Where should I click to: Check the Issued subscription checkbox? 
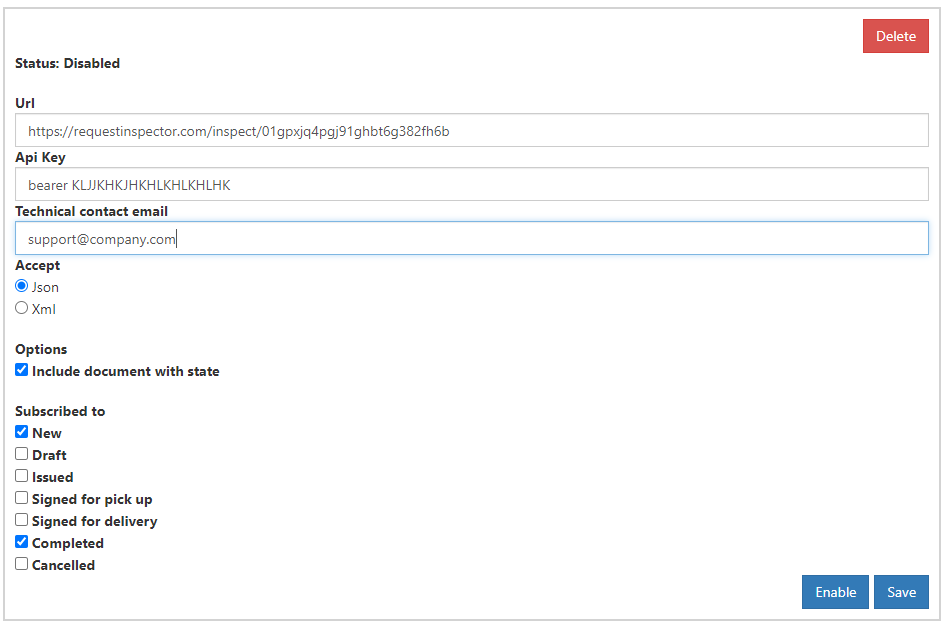[22, 475]
